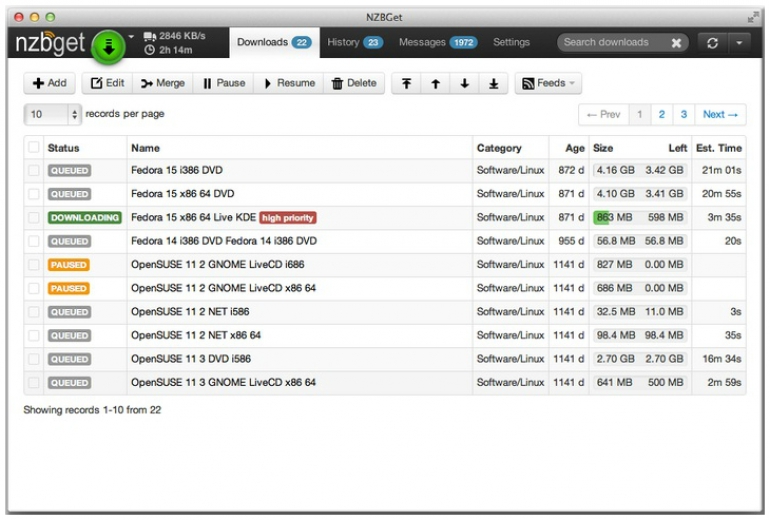Check the OpenSUSE 11 2 NET x86 64 checkbox

[x=34, y=335]
